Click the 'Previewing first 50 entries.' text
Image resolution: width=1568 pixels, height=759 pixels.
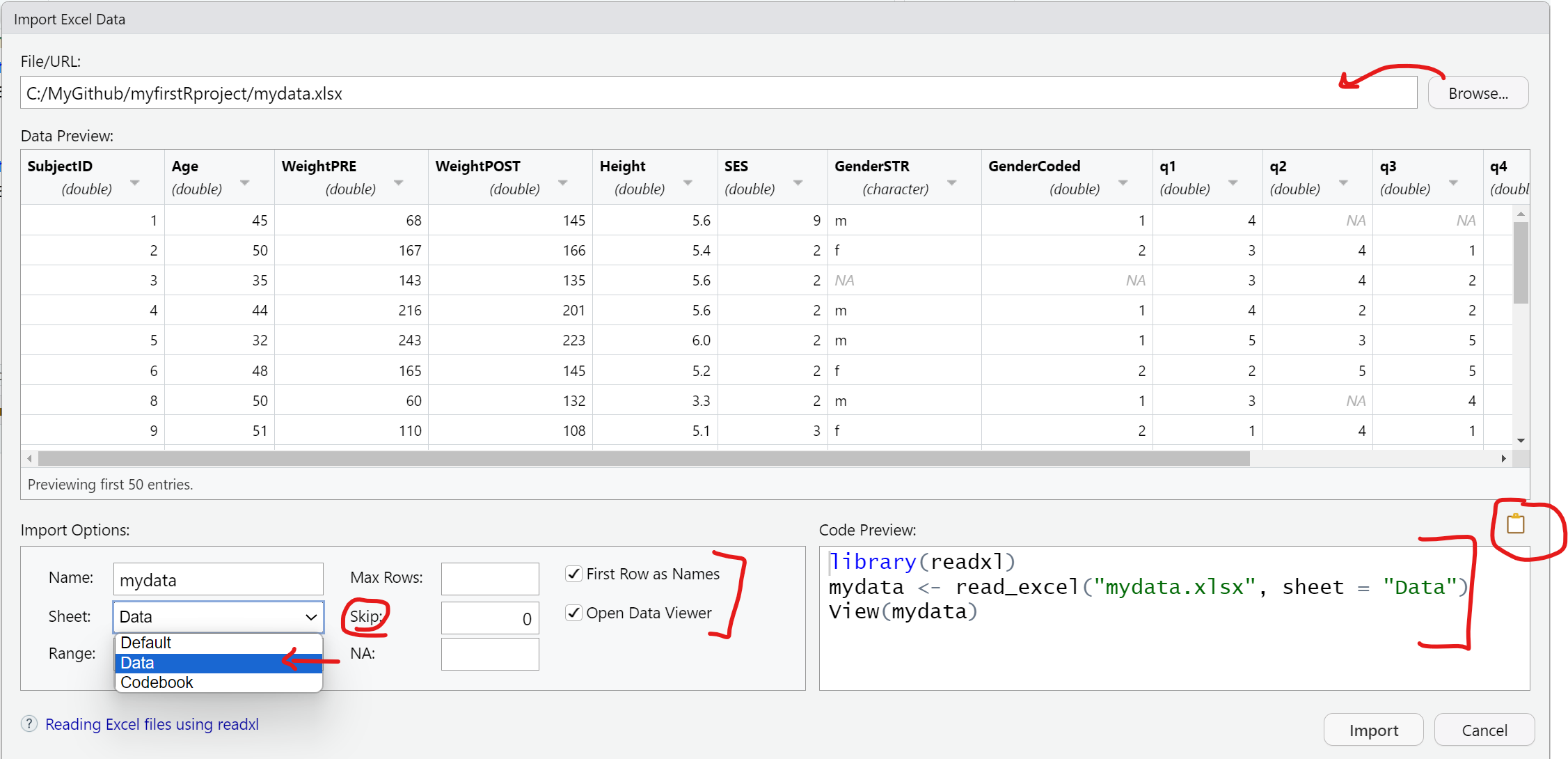point(111,484)
